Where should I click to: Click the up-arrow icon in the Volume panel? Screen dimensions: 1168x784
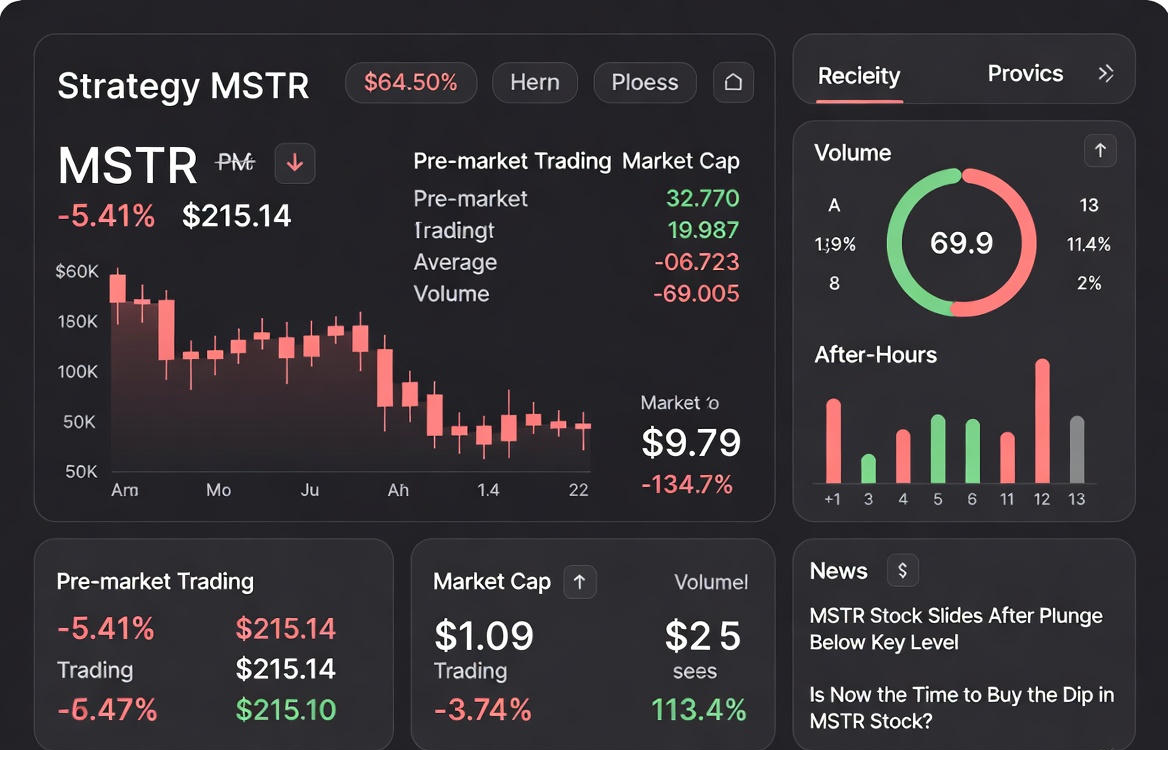pos(1100,150)
